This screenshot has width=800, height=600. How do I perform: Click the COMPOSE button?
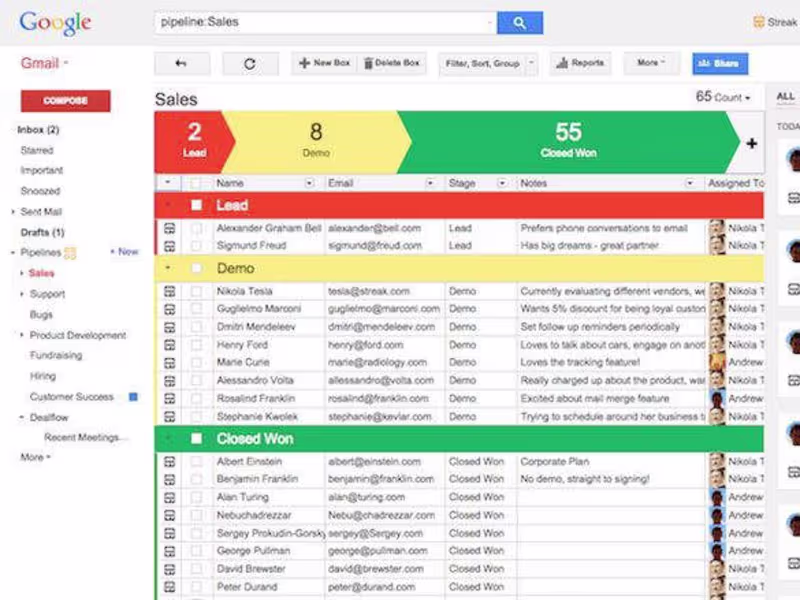[66, 101]
